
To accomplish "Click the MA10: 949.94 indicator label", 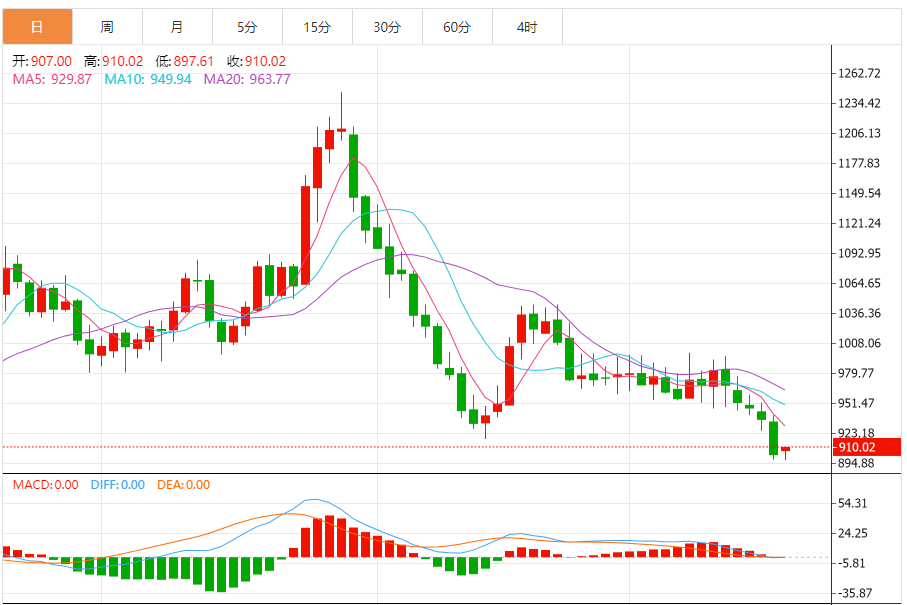I will pos(148,79).
